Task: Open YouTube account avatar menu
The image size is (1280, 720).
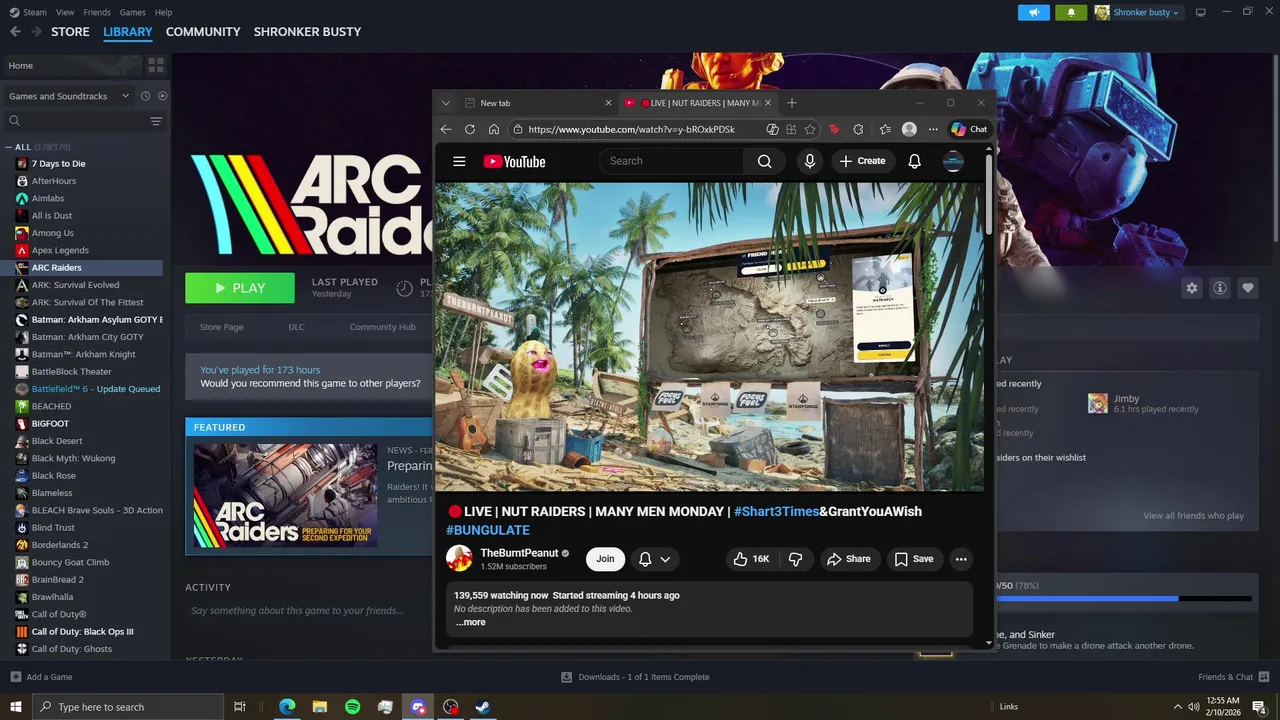Action: coord(953,161)
